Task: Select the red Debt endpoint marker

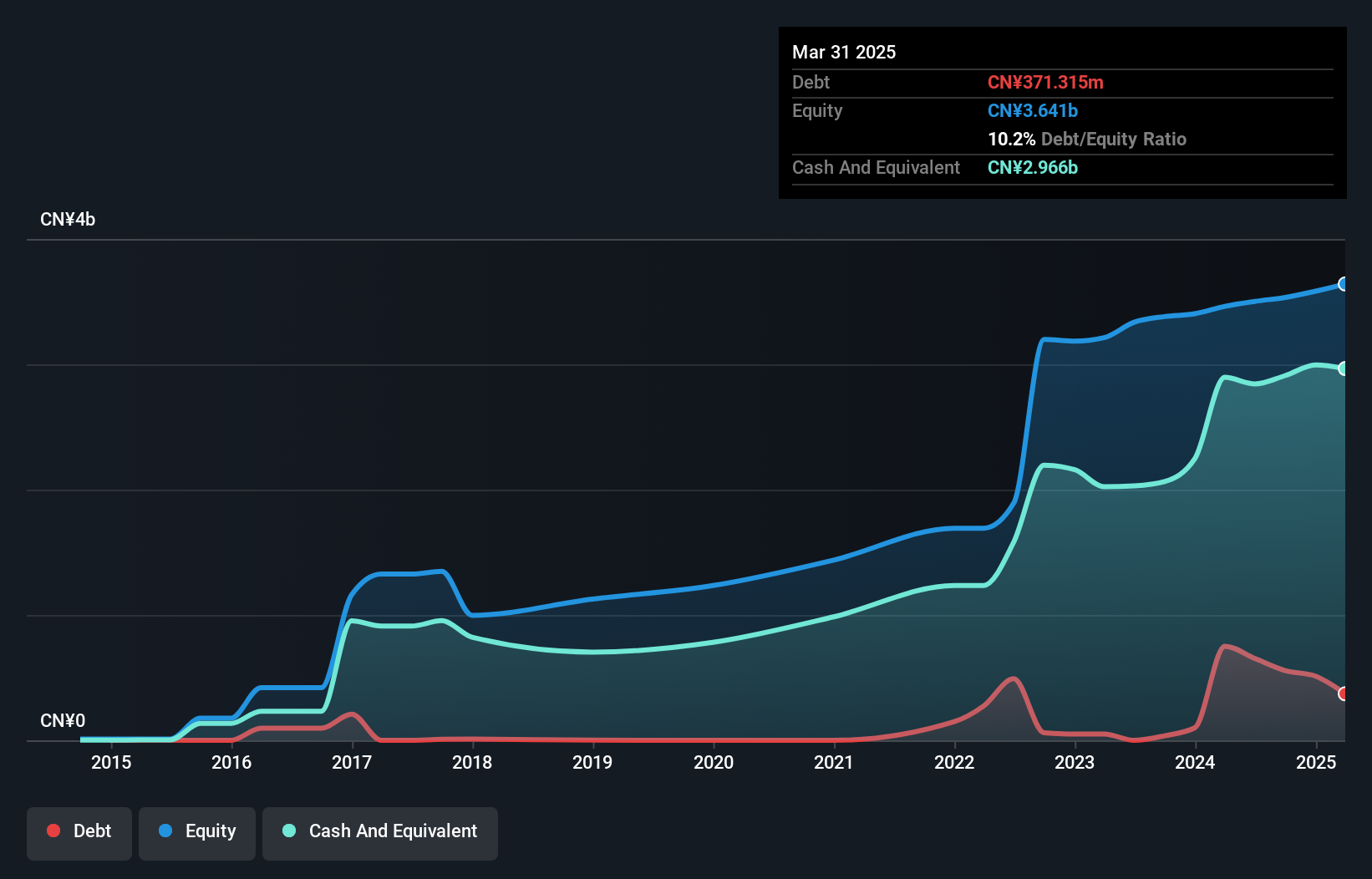Action: 1344,694
